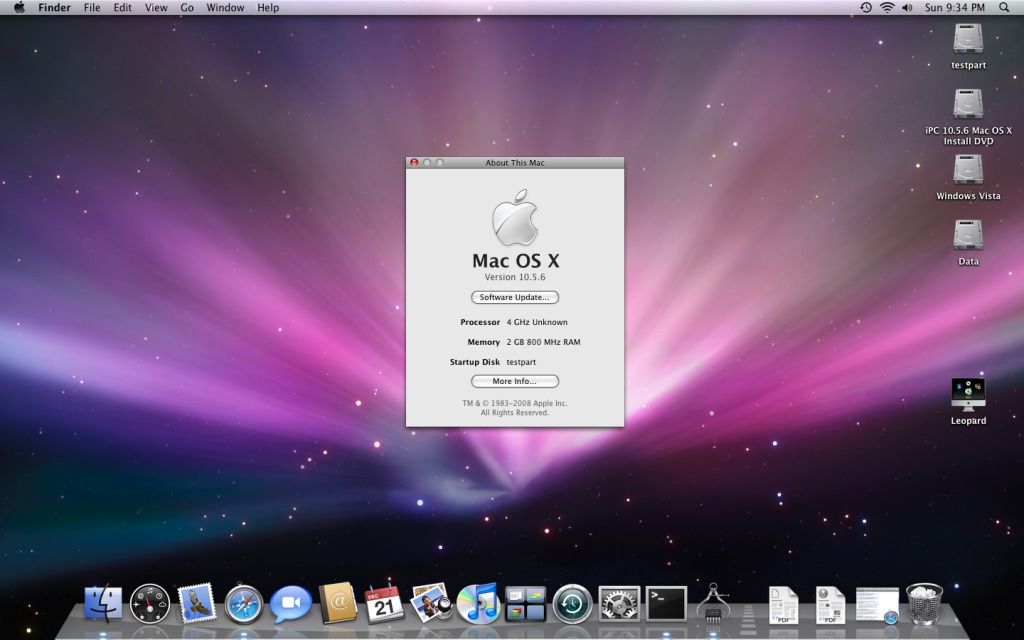The width and height of the screenshot is (1024, 640).
Task: Click the Apple logo in About window
Action: click(x=515, y=217)
